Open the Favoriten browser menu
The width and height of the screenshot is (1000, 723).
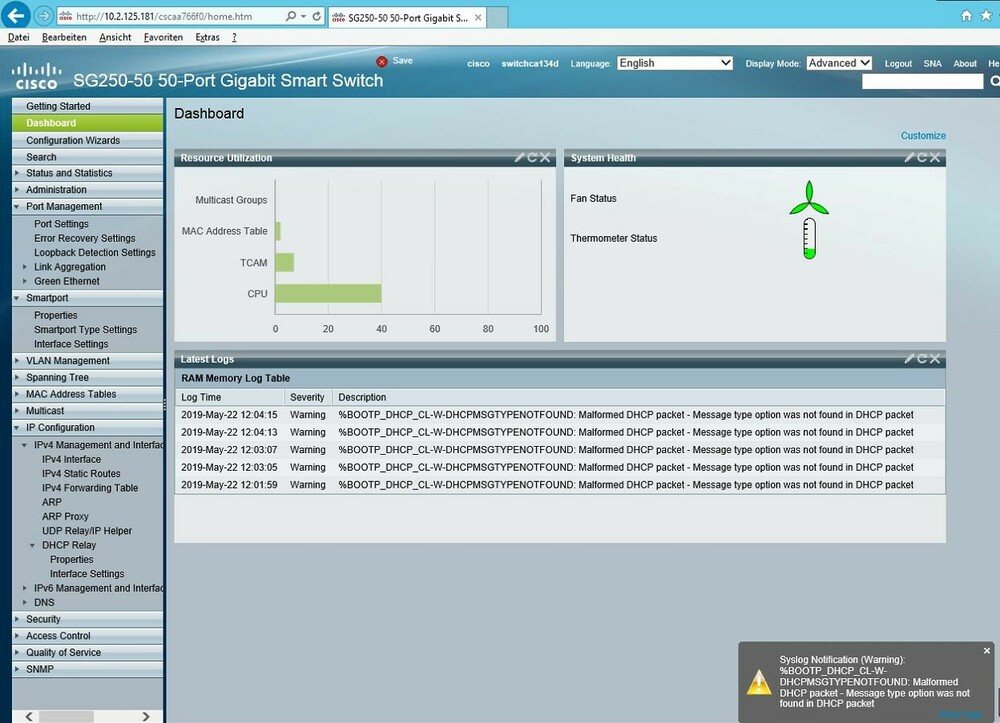[x=163, y=37]
